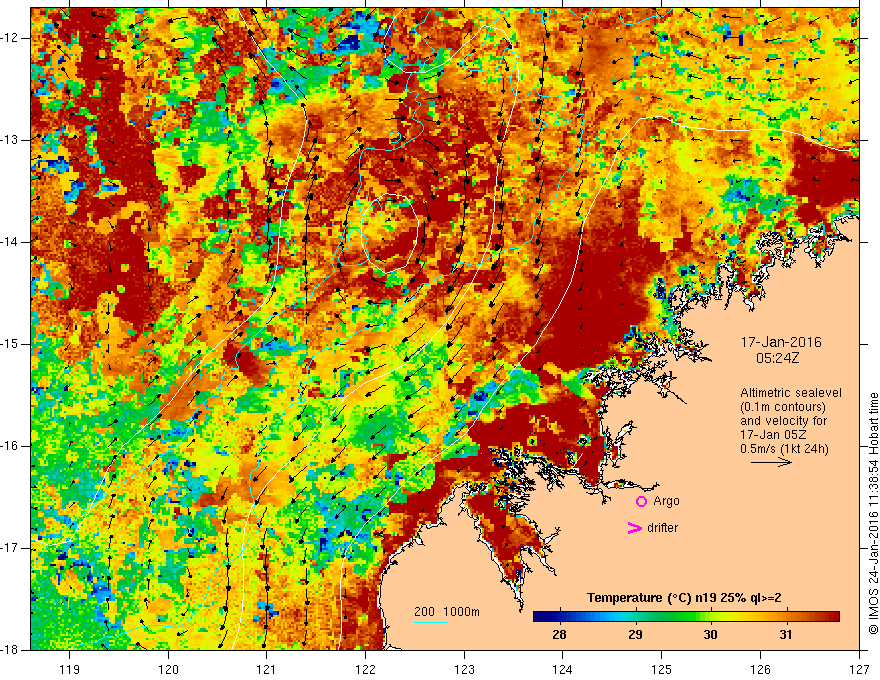Click the latitude axis label '-14'
This screenshot has height=680, width=880.
click(x=10, y=242)
